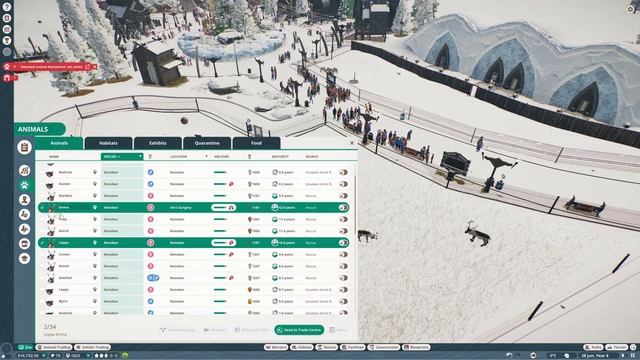Uncheck the Emma row checkbox

[x=42, y=207]
